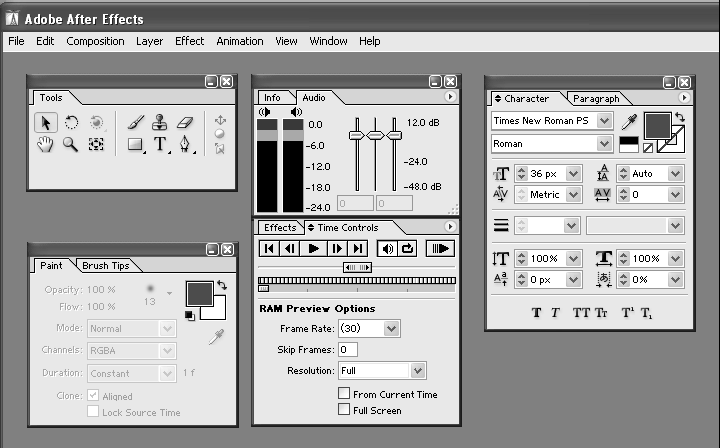Select the Pen tool
Viewport: 720px width, 448px height.
185,145
